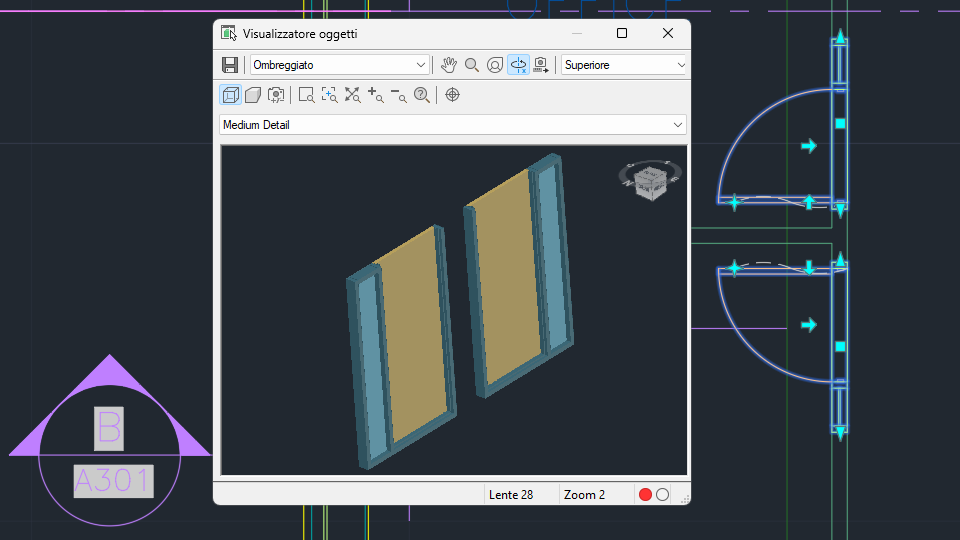Click the zoom window icon

(x=306, y=95)
